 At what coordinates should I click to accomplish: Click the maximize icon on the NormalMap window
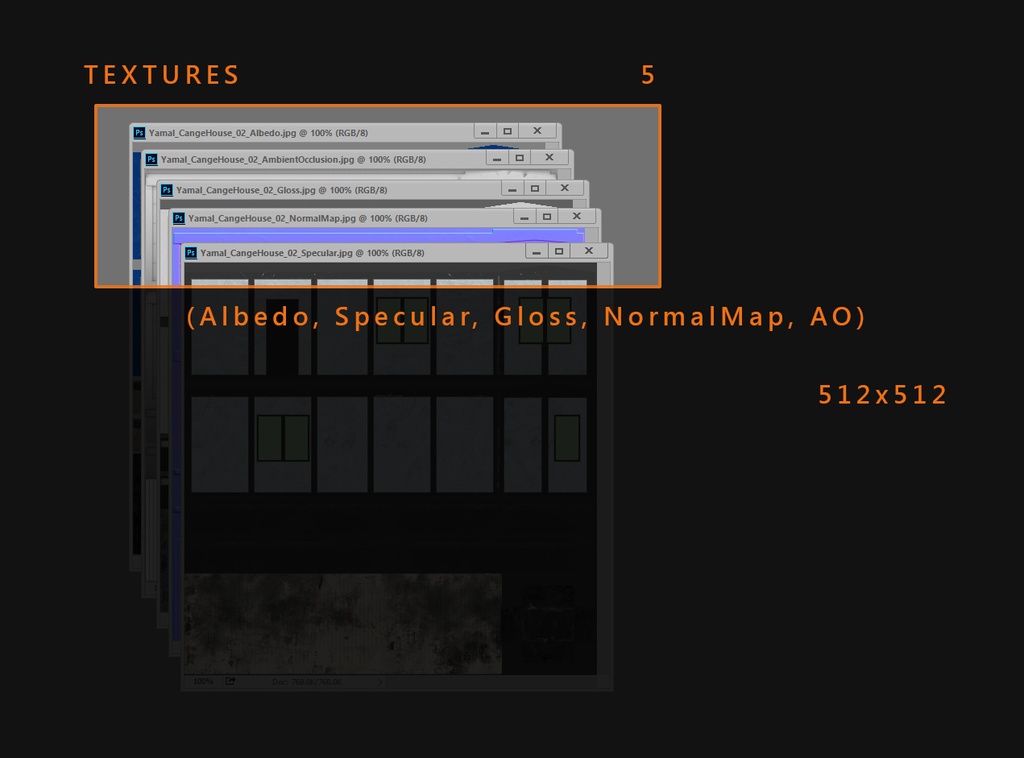coord(547,216)
